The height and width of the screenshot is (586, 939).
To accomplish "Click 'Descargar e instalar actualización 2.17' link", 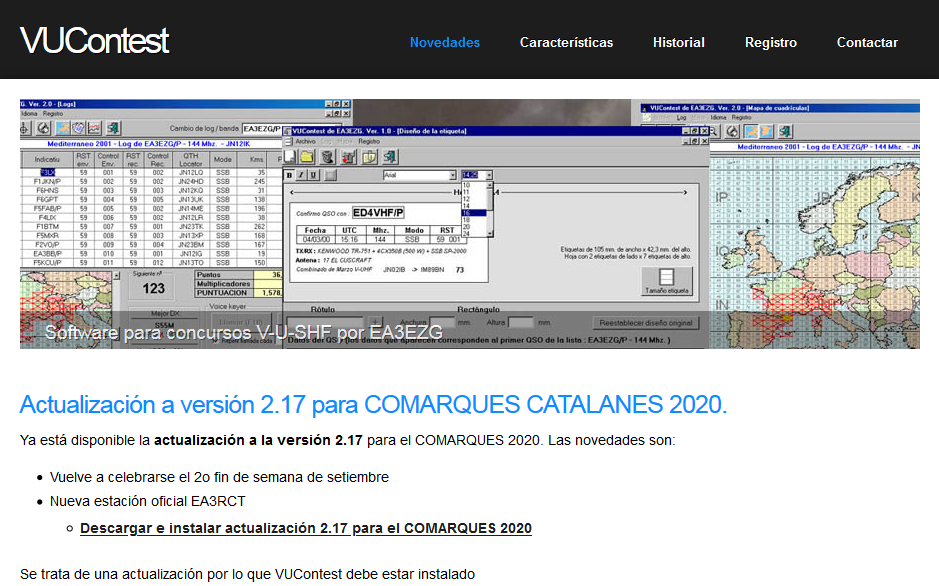I will [305, 528].
